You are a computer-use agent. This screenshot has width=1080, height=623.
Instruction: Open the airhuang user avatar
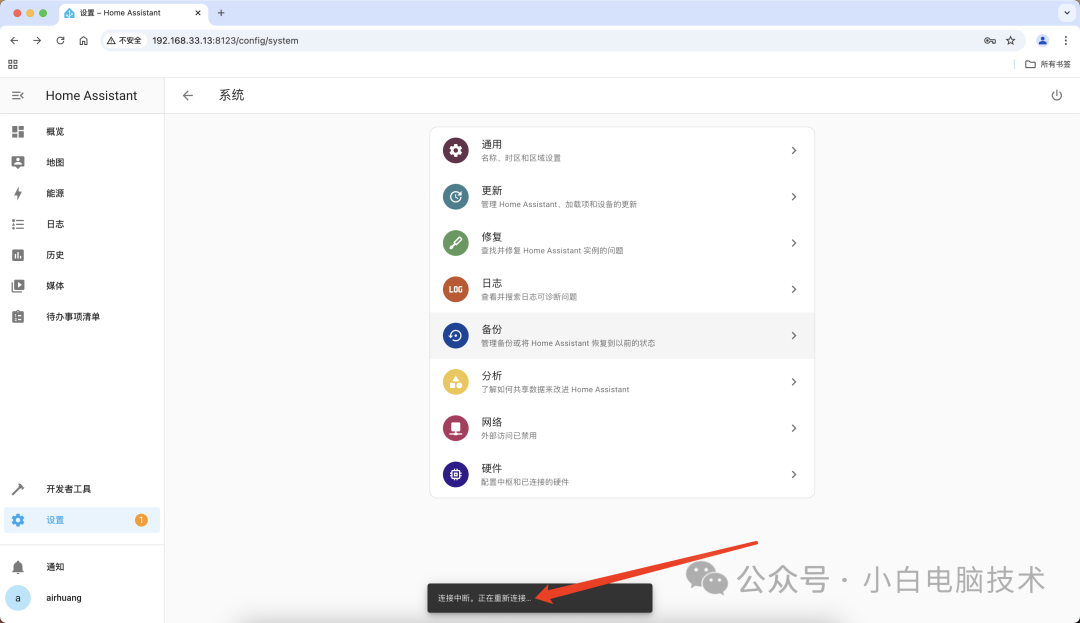point(18,598)
